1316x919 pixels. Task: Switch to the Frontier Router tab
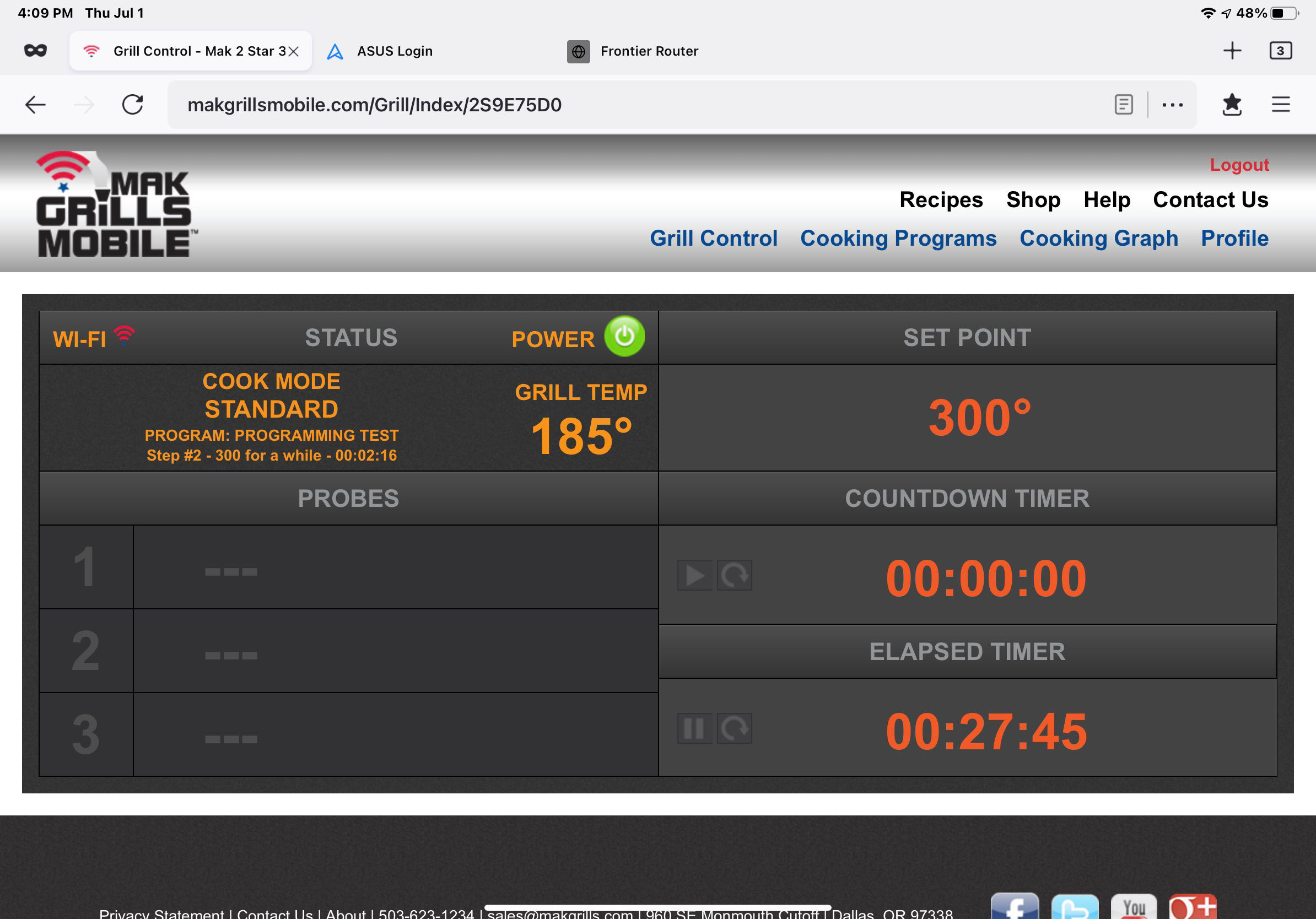click(x=648, y=51)
